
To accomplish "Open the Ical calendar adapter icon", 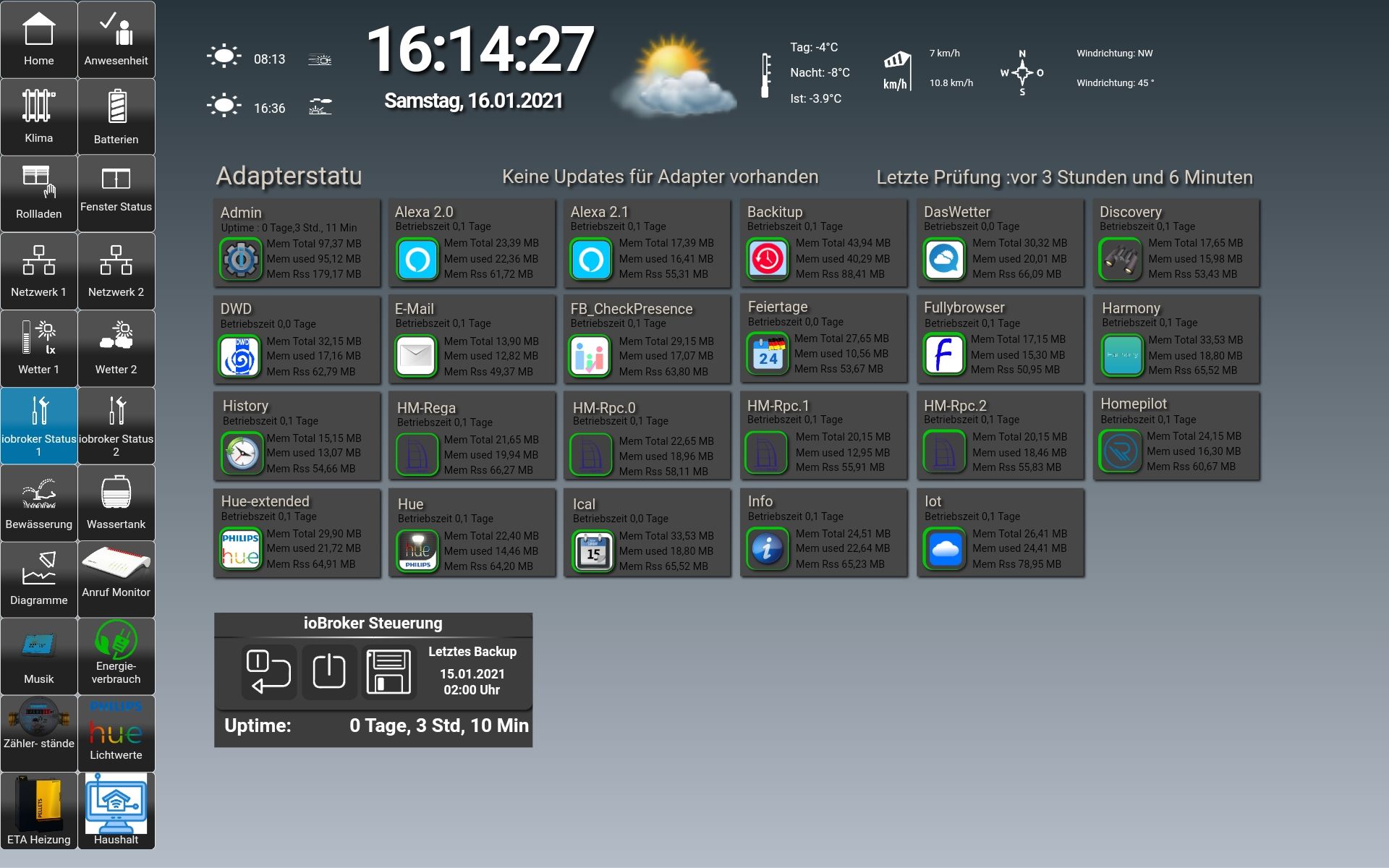I will 593,550.
